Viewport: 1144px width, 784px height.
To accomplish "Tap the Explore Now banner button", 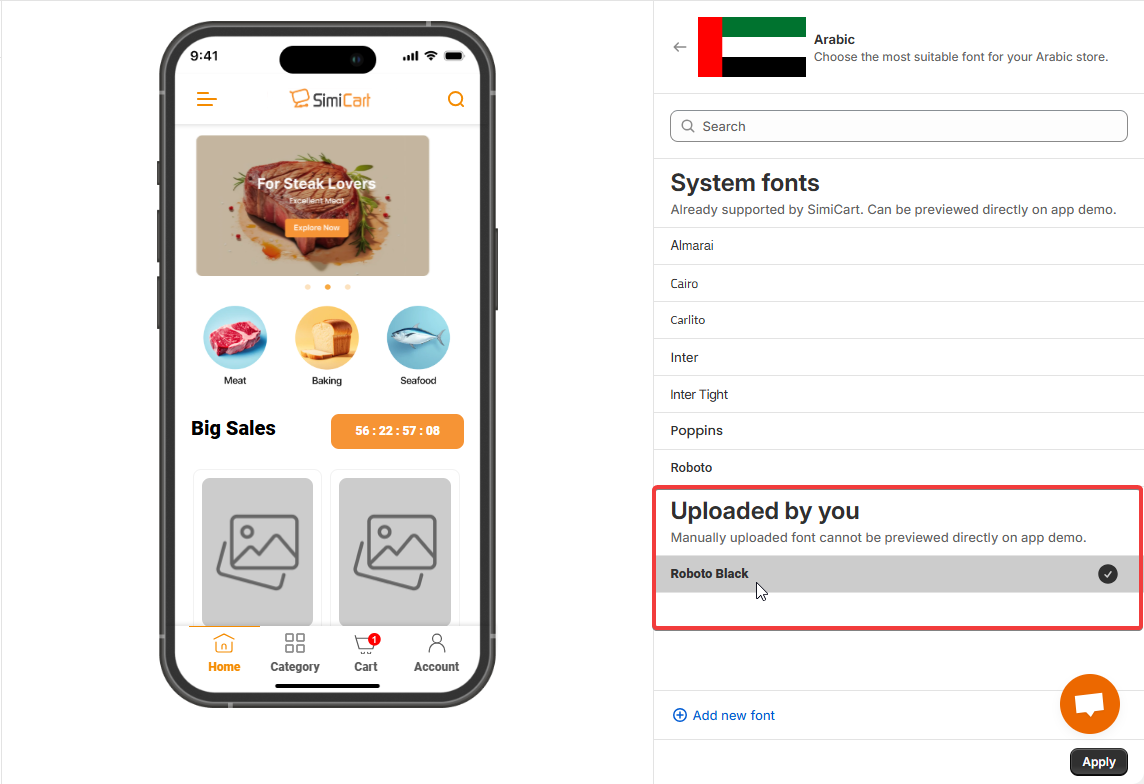I will (317, 228).
